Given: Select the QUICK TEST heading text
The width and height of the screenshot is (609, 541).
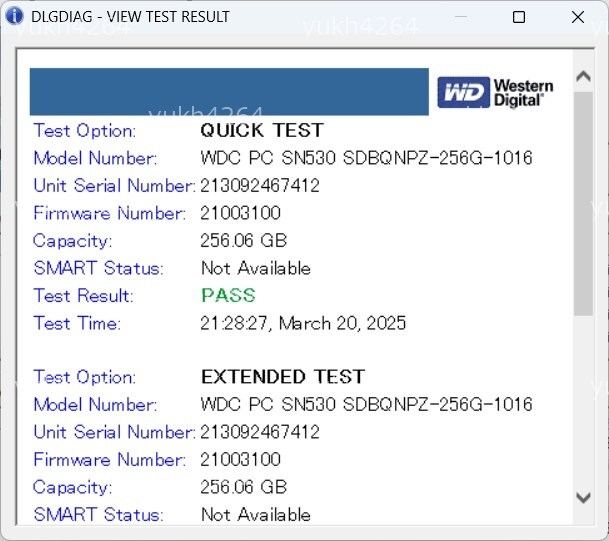Looking at the screenshot, I should [262, 130].
